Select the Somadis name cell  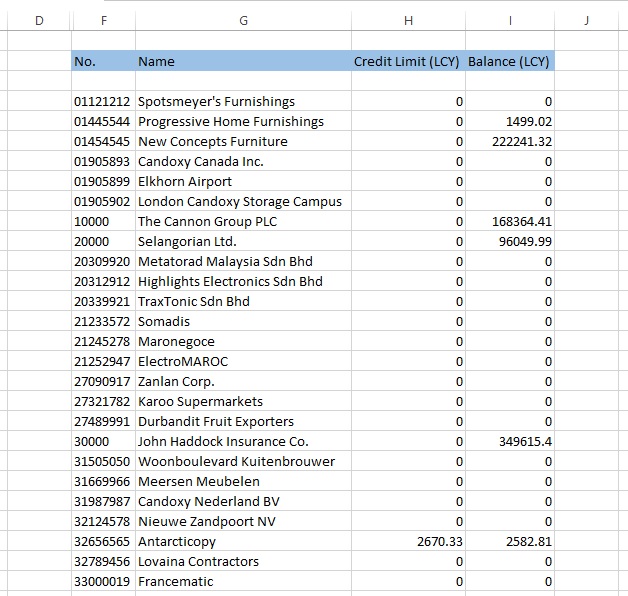[x=244, y=322]
